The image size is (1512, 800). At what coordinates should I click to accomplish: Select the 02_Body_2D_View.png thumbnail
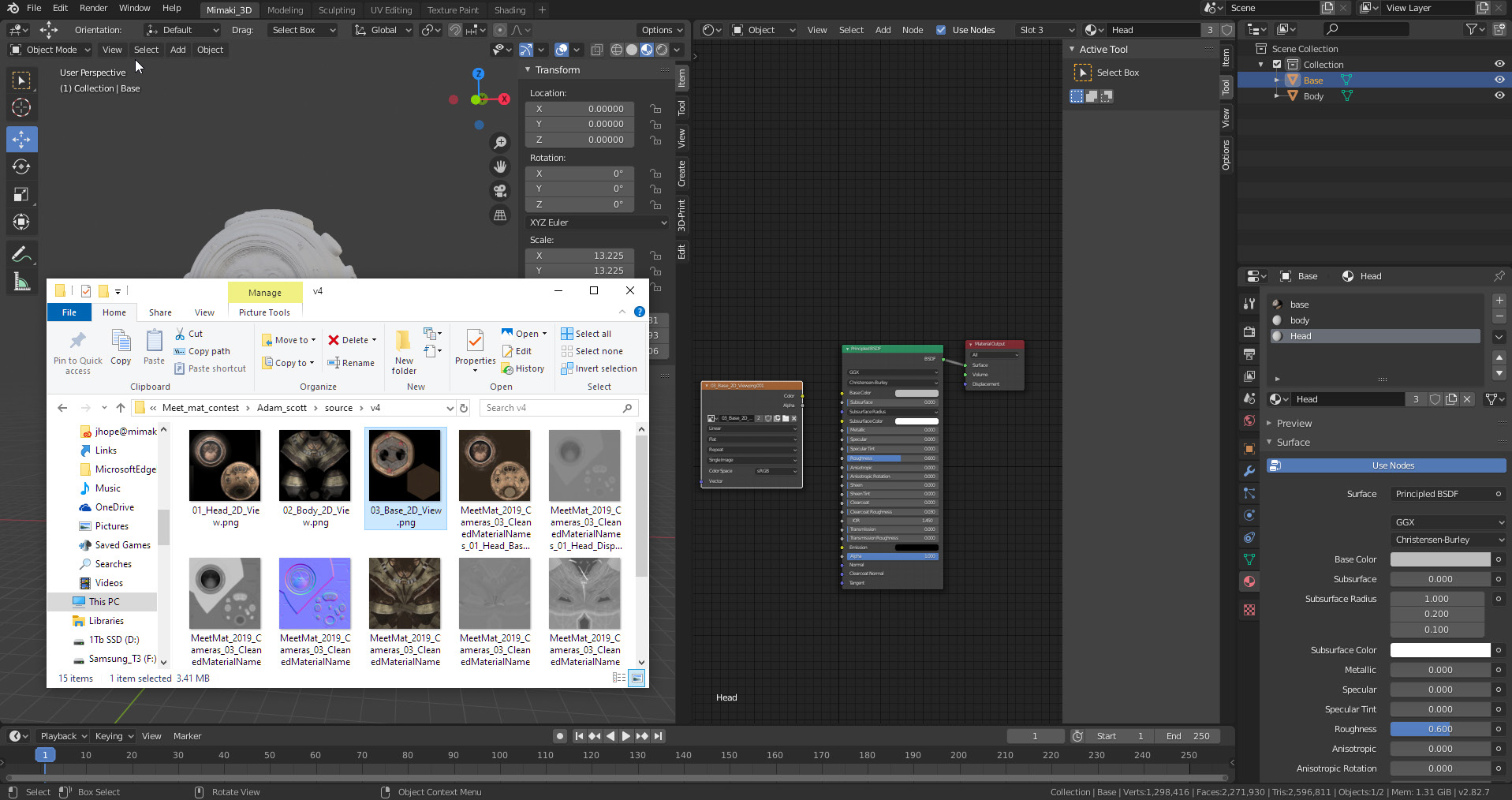[x=315, y=465]
